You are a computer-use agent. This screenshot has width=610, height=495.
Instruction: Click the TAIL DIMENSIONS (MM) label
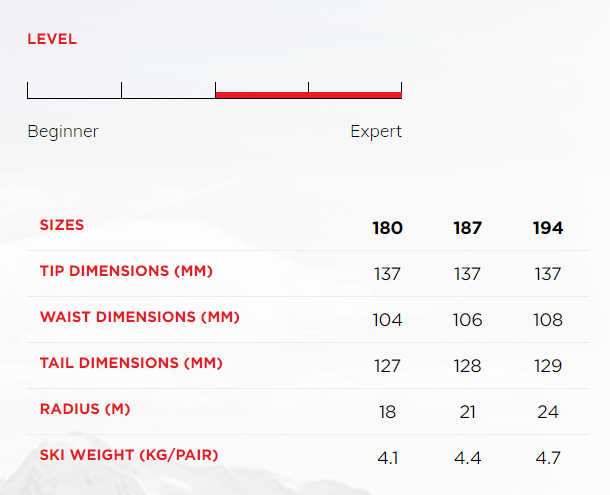[131, 363]
